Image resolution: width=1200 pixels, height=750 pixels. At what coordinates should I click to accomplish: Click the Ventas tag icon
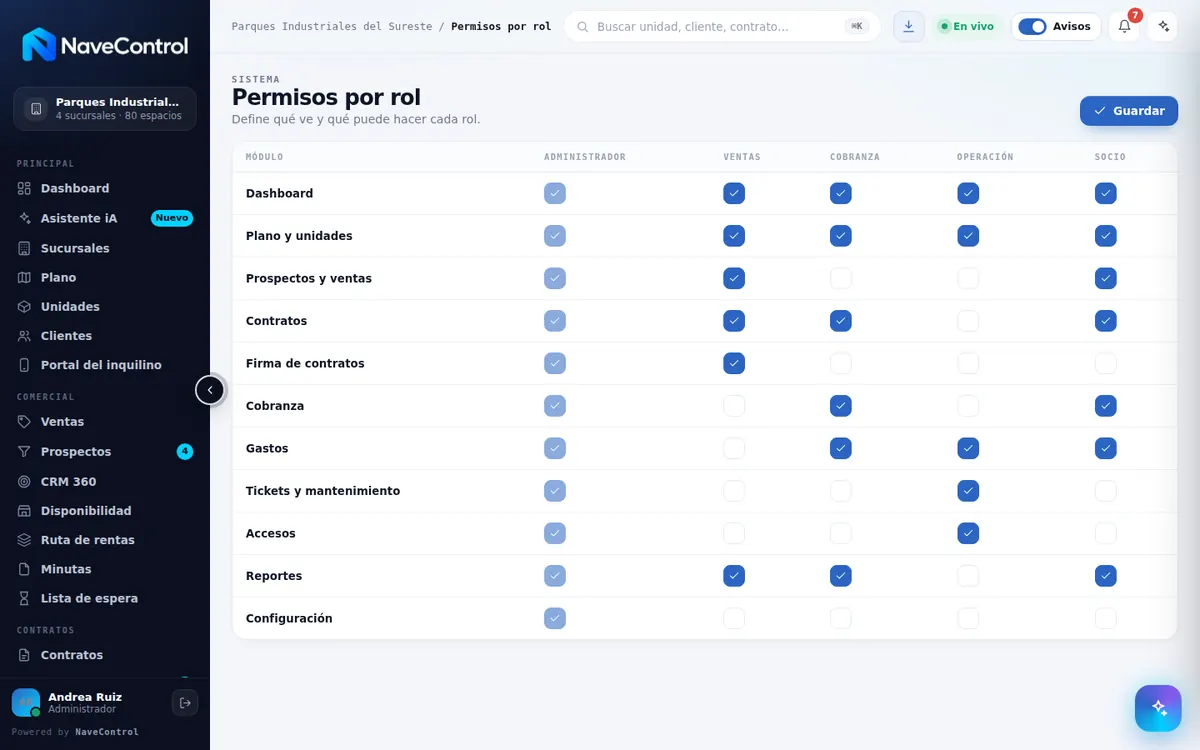25,422
